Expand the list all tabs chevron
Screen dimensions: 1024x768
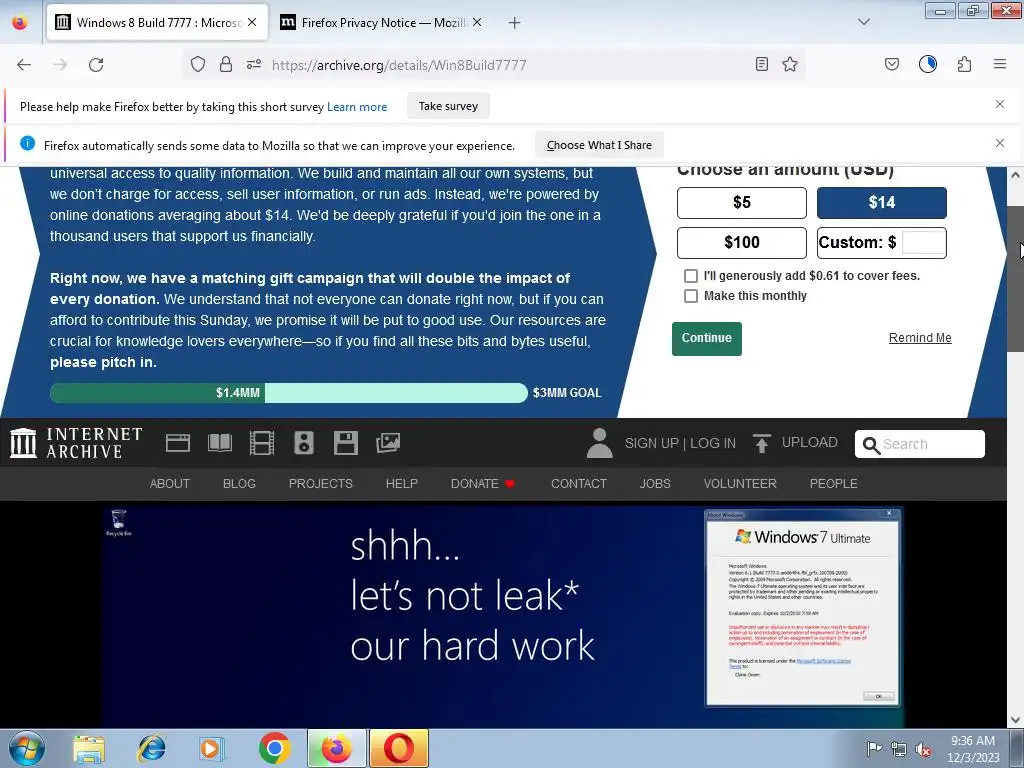click(863, 22)
